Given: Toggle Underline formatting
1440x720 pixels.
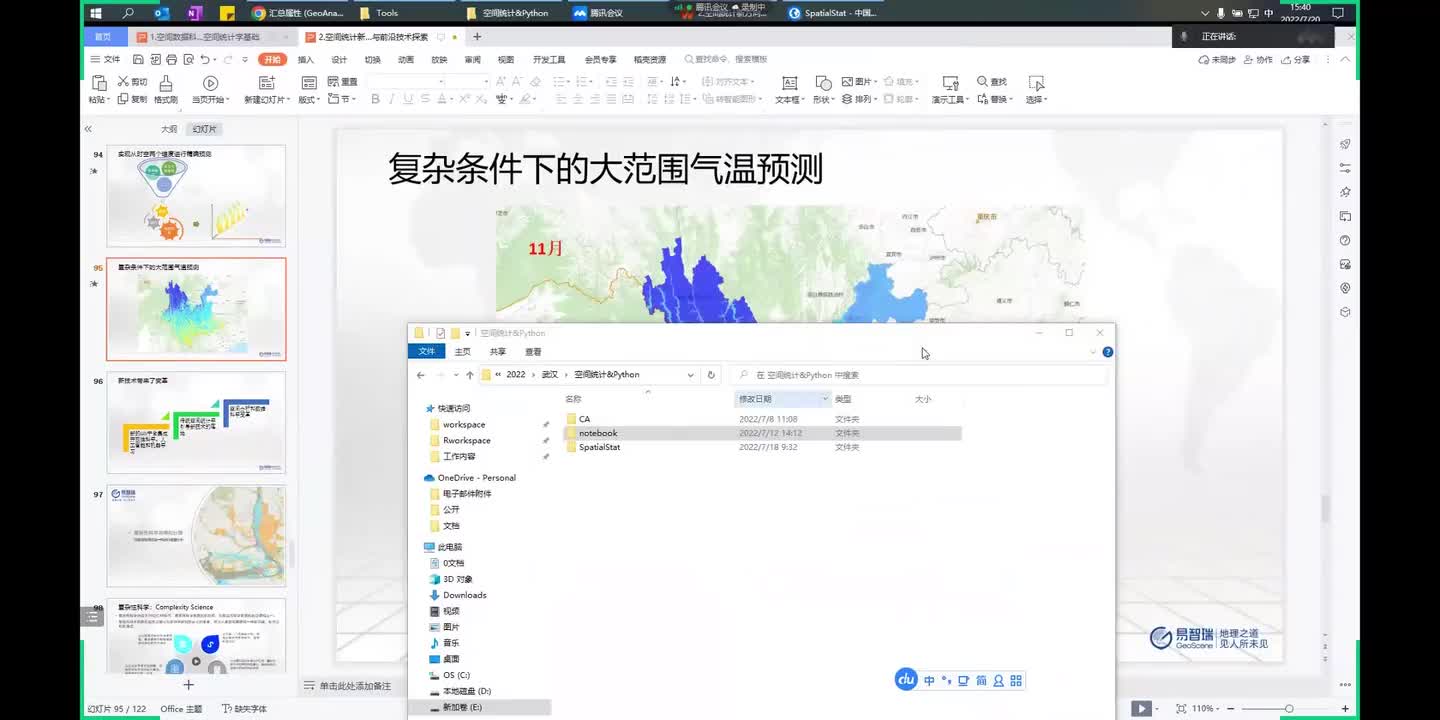Looking at the screenshot, I should click(408, 99).
